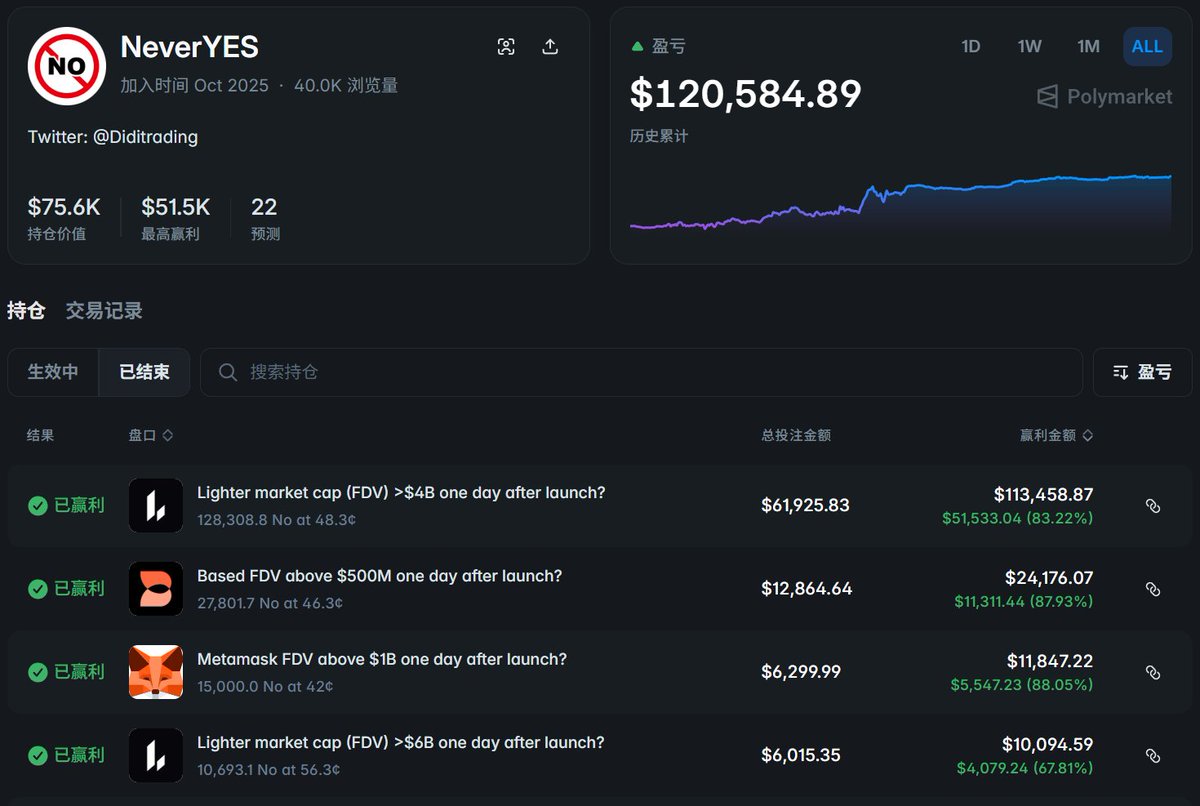This screenshot has width=1200, height=806.
Task: Click the $24,176.07 payout value
Action: (x=1049, y=577)
